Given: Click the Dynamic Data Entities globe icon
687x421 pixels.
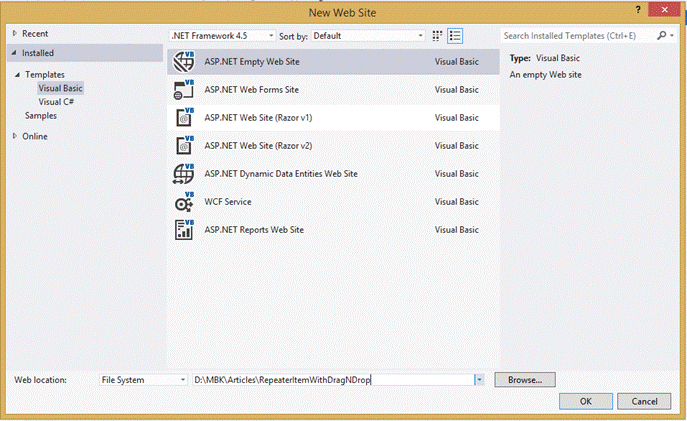Looking at the screenshot, I should (184, 173).
